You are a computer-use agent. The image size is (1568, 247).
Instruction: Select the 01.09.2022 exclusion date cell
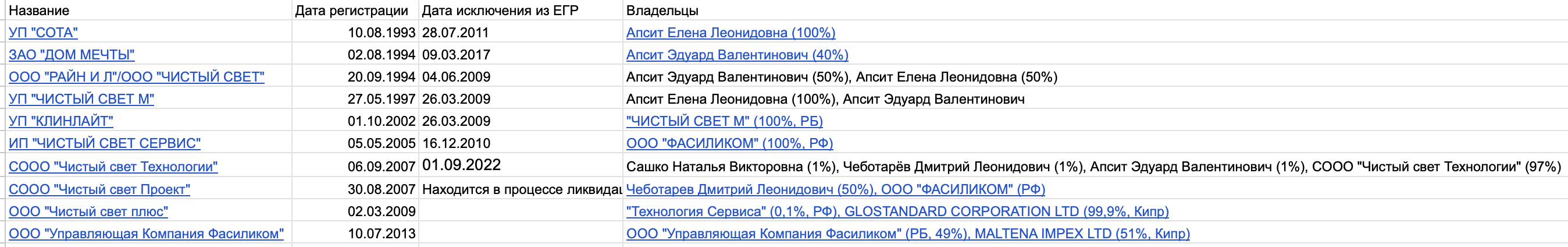pyautogui.click(x=461, y=165)
